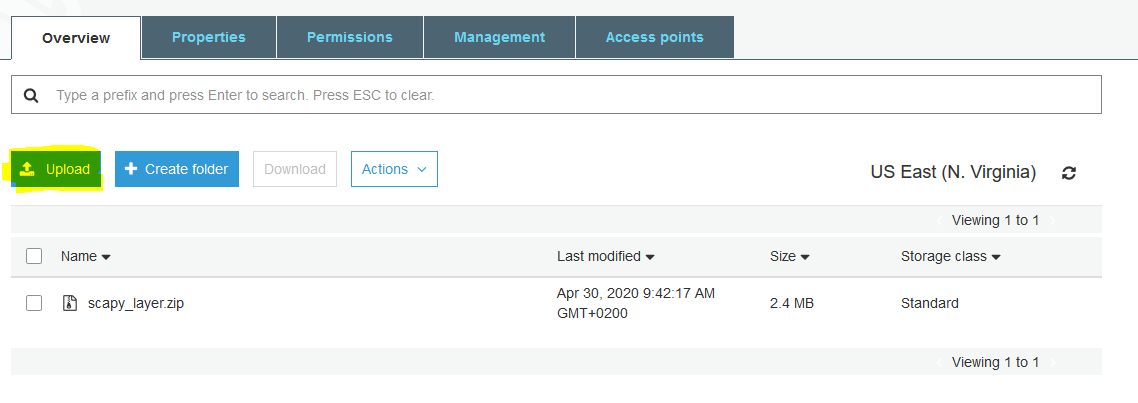Click the top next-page pagination arrow
The width and height of the screenshot is (1138, 403).
point(1053,220)
